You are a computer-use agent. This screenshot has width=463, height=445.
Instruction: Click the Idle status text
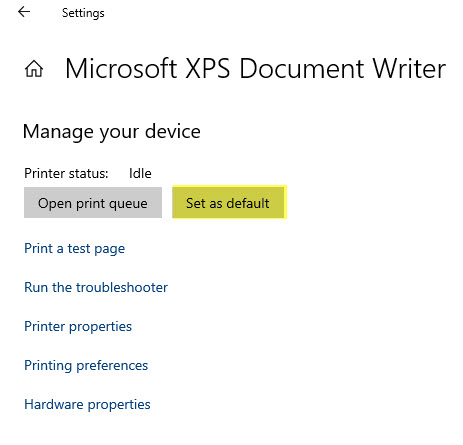tap(140, 174)
